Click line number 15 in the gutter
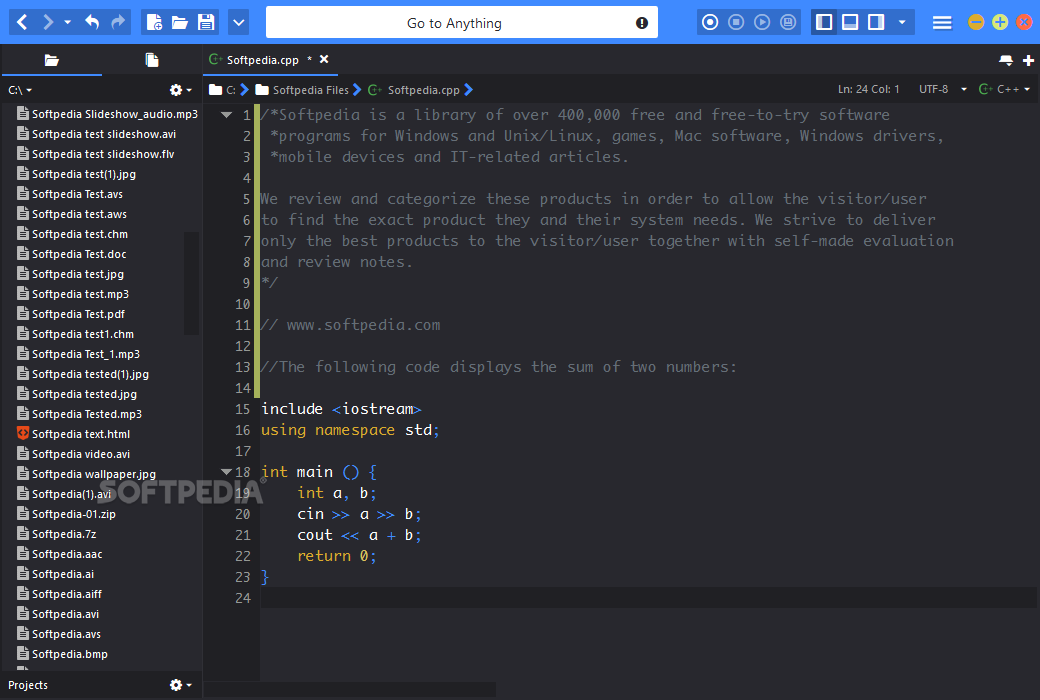The image size is (1040, 700). (x=243, y=409)
